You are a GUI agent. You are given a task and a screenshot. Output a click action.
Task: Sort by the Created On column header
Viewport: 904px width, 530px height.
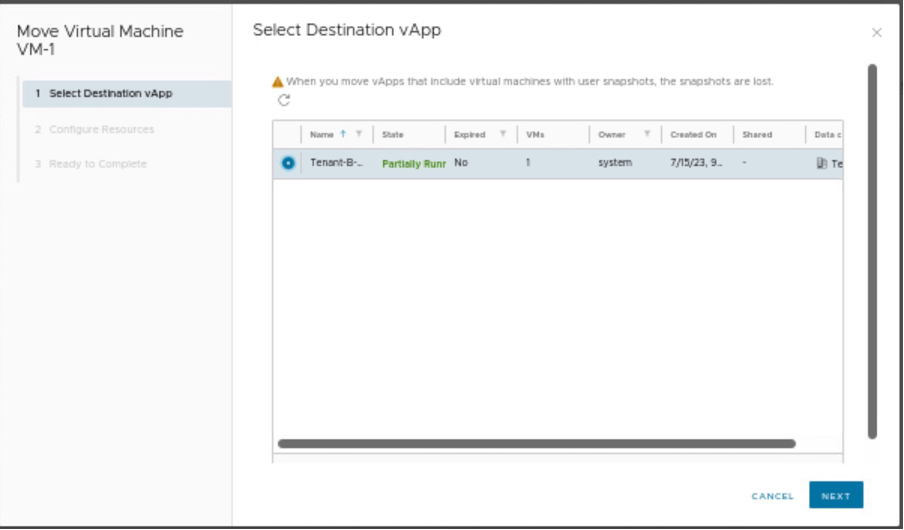click(693, 134)
